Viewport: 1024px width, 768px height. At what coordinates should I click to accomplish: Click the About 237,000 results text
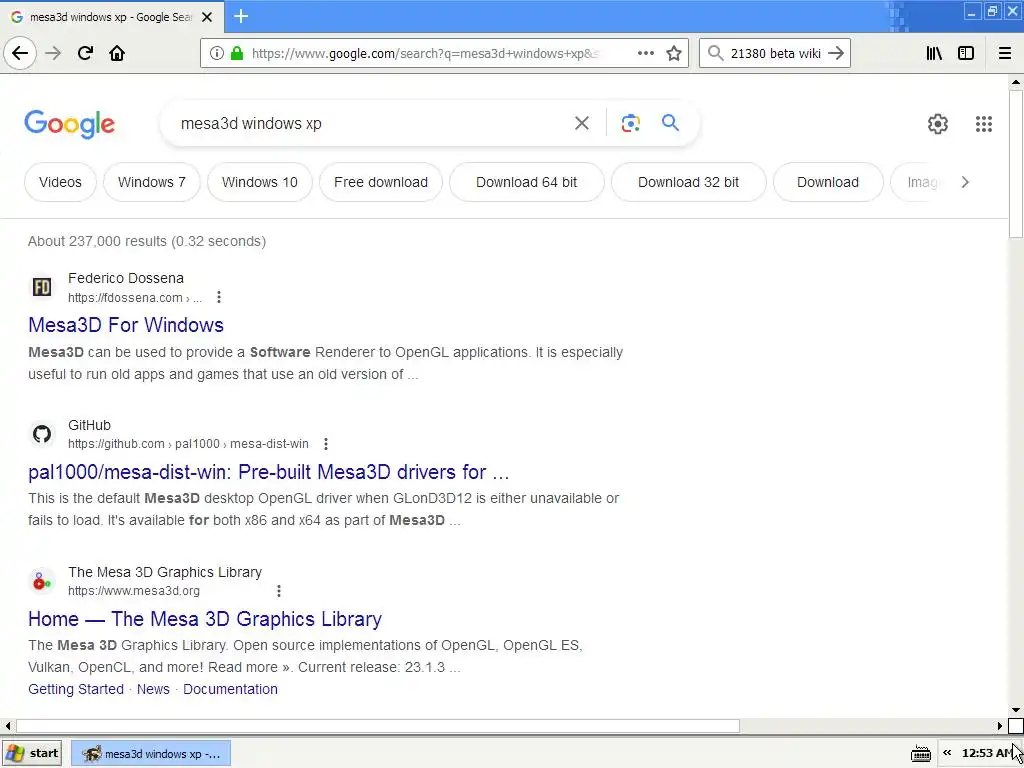coord(147,241)
